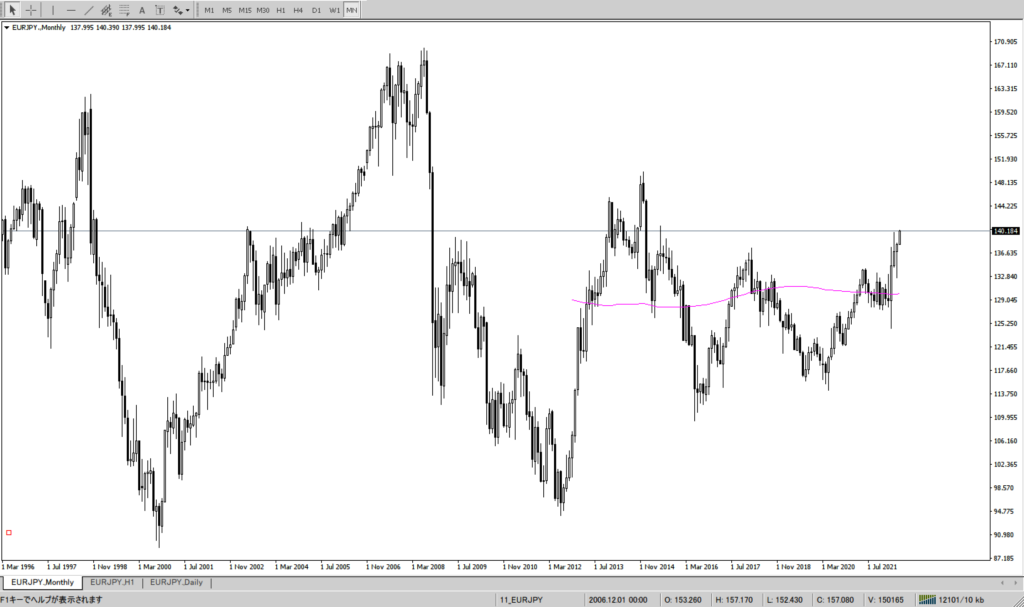This screenshot has width=1024, height=607.
Task: Toggle the H4 timeframe button
Action: point(298,9)
